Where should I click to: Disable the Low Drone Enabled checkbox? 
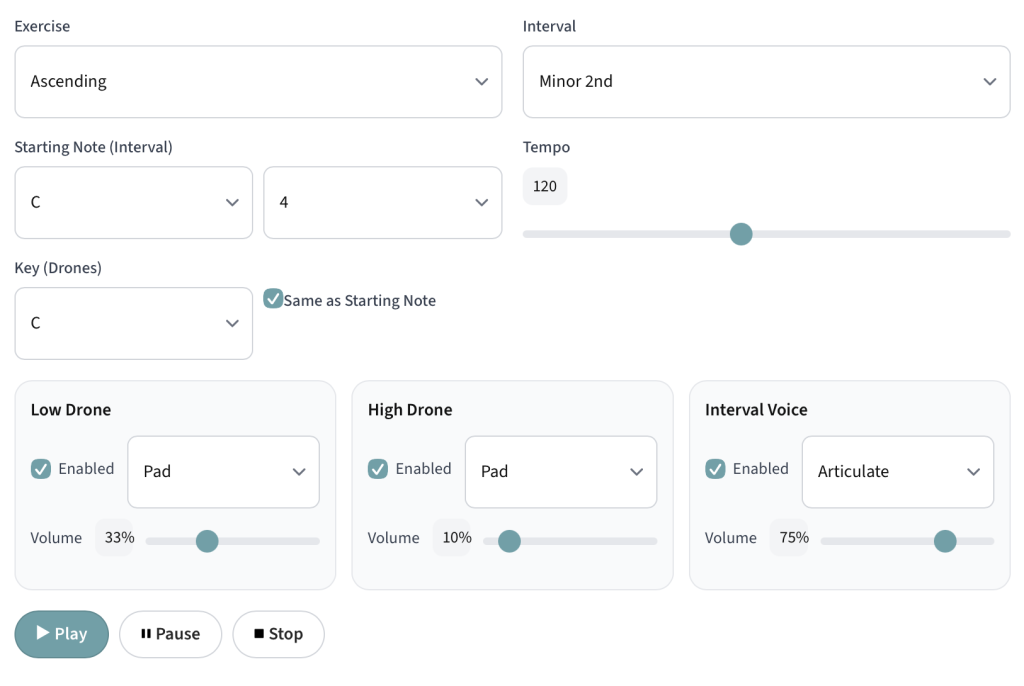coord(41,469)
